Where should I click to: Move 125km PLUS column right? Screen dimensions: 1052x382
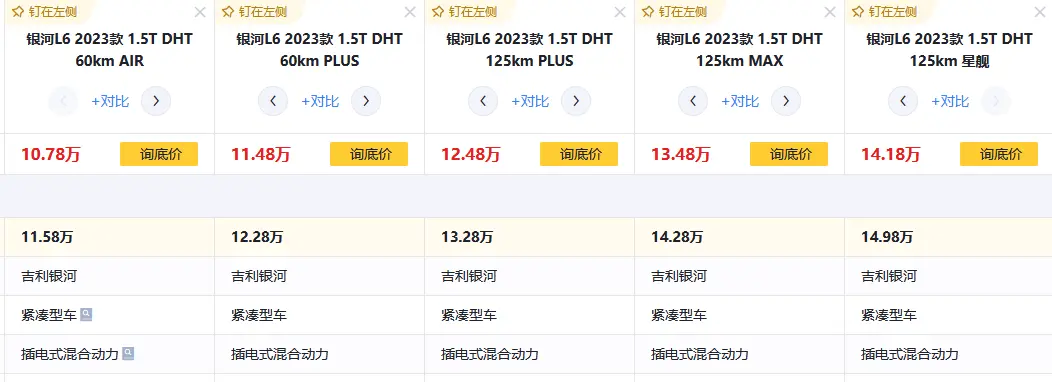coord(576,101)
